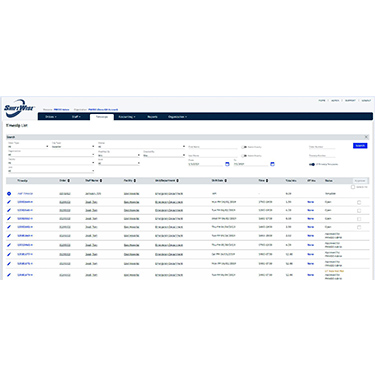
Task: Sort by Shift Date column arrows
Action: click(x=226, y=180)
